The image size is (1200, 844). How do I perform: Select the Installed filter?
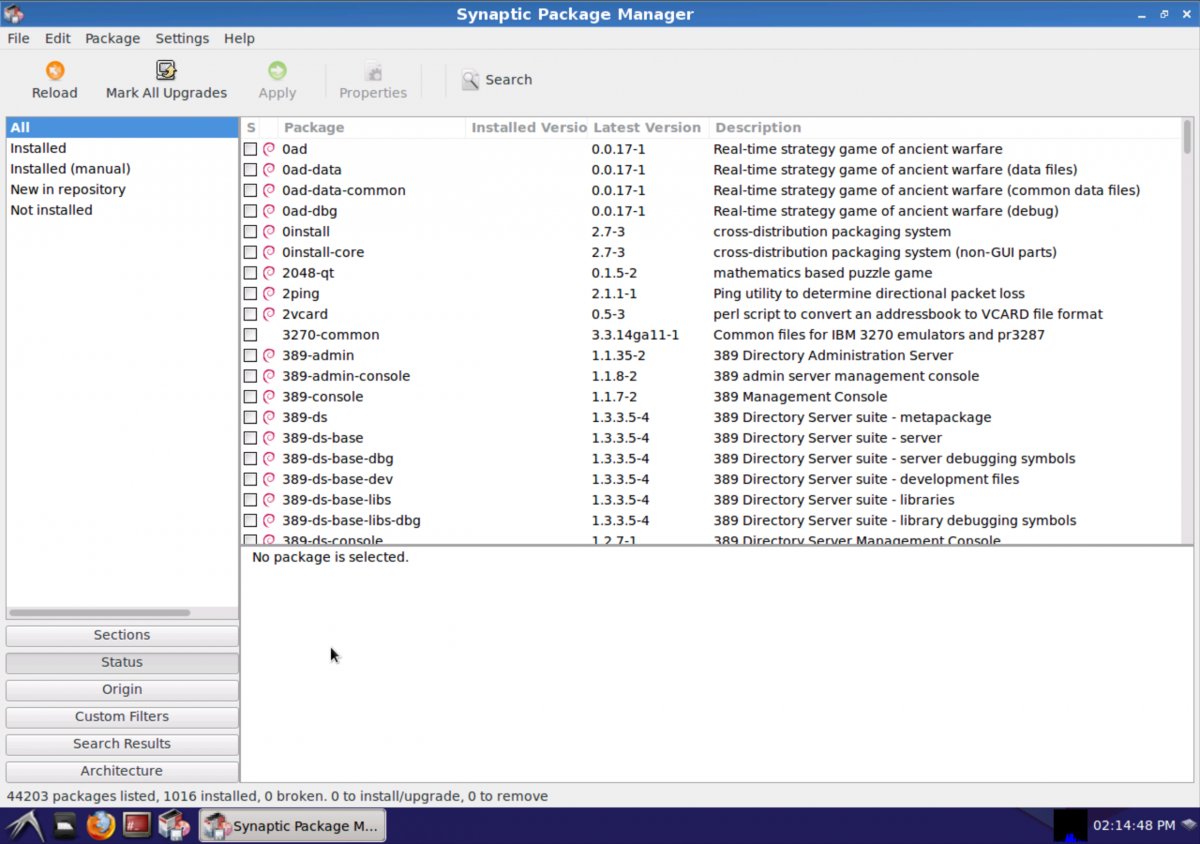122,148
